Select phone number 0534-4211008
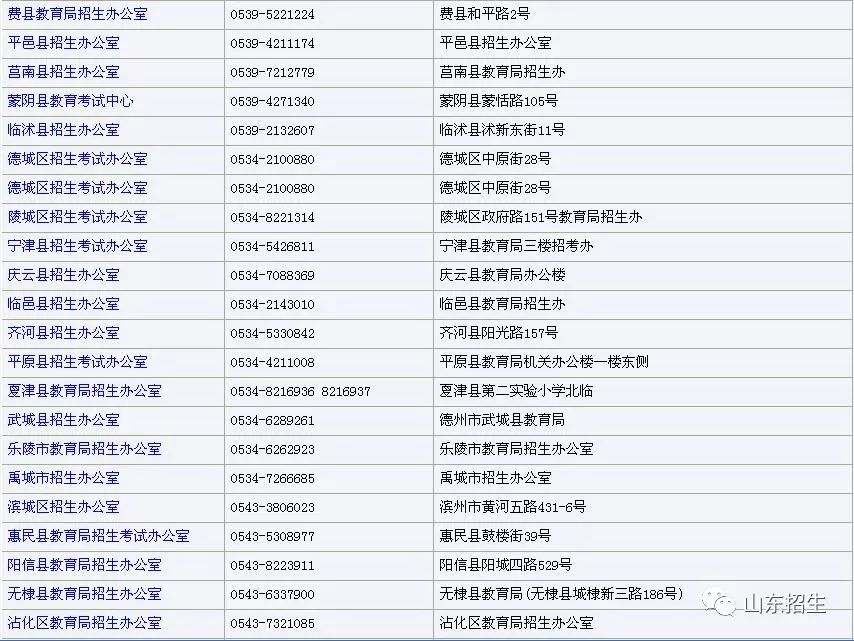Image resolution: width=854 pixels, height=641 pixels. pyautogui.click(x=272, y=362)
